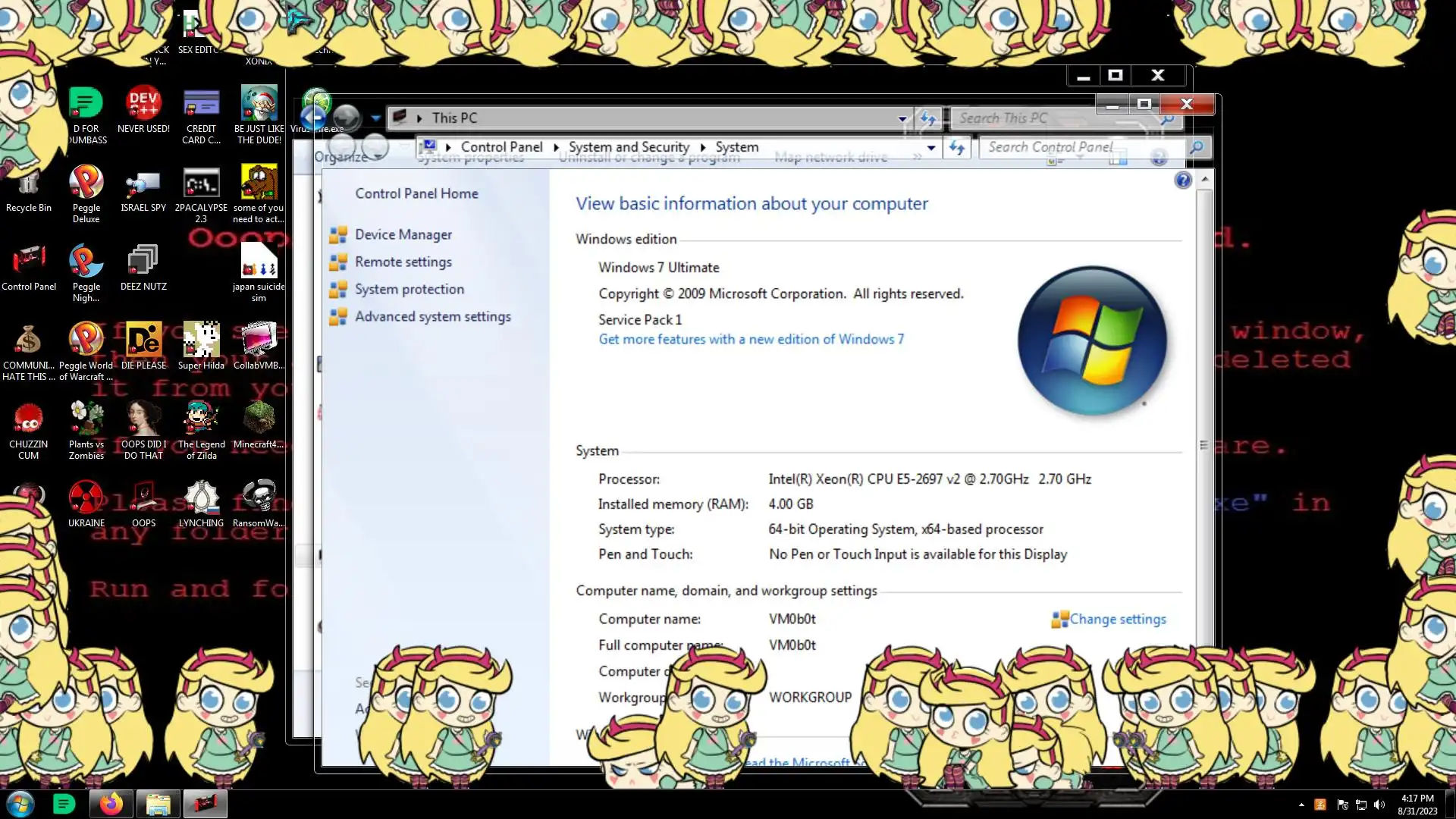Open Firefox from the taskbar
This screenshot has width=1456, height=819.
point(111,804)
